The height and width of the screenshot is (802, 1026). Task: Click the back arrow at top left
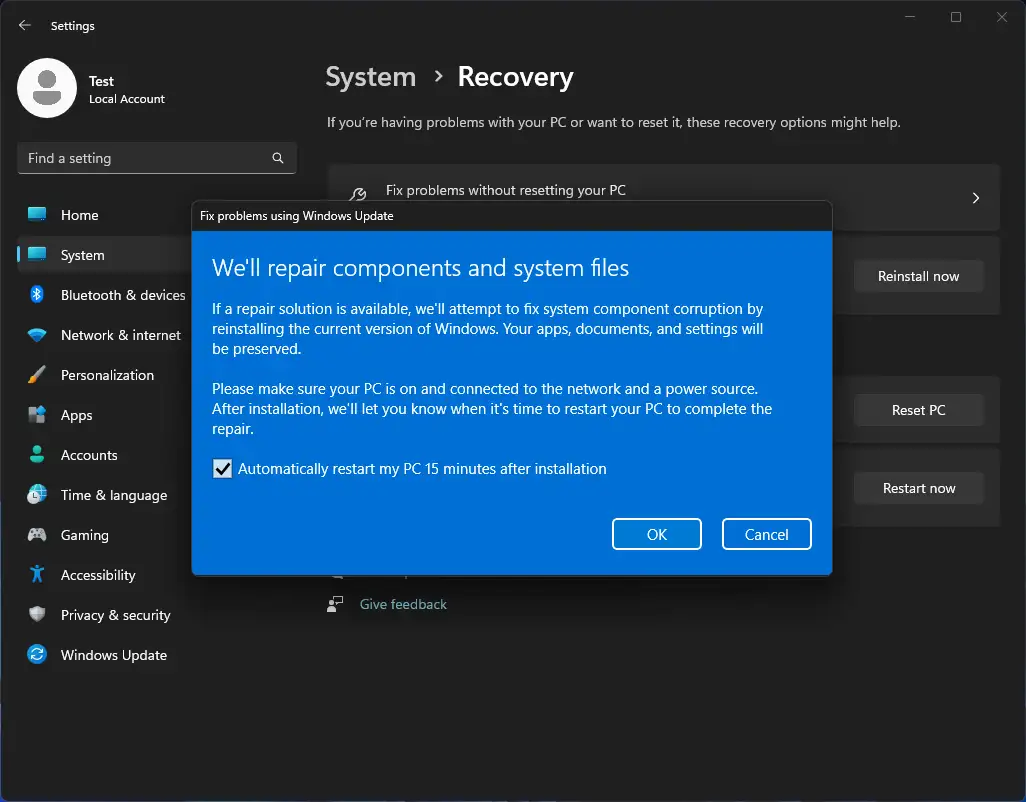tap(24, 26)
